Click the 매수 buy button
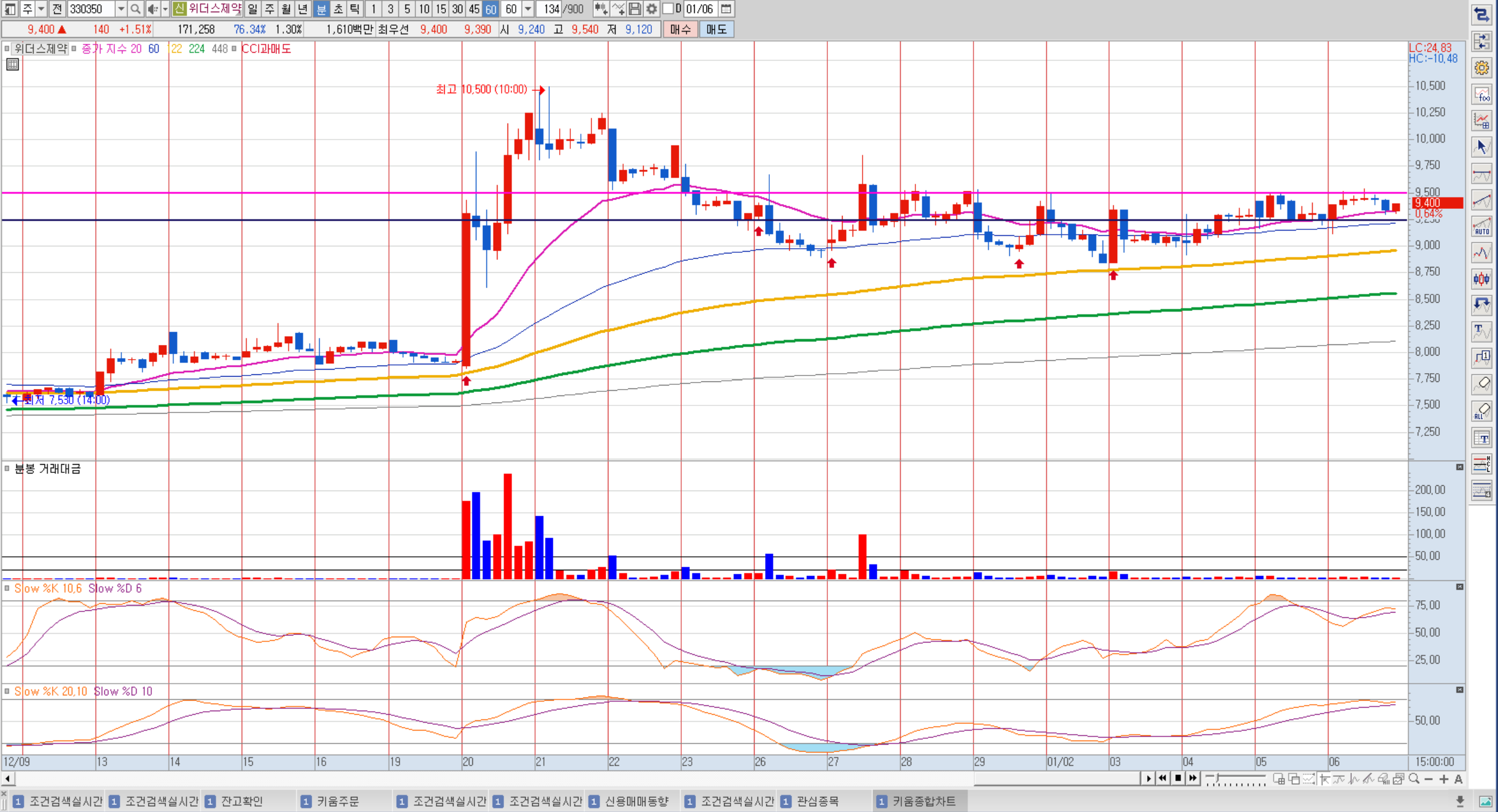Image resolution: width=1498 pixels, height=812 pixels. click(x=681, y=29)
